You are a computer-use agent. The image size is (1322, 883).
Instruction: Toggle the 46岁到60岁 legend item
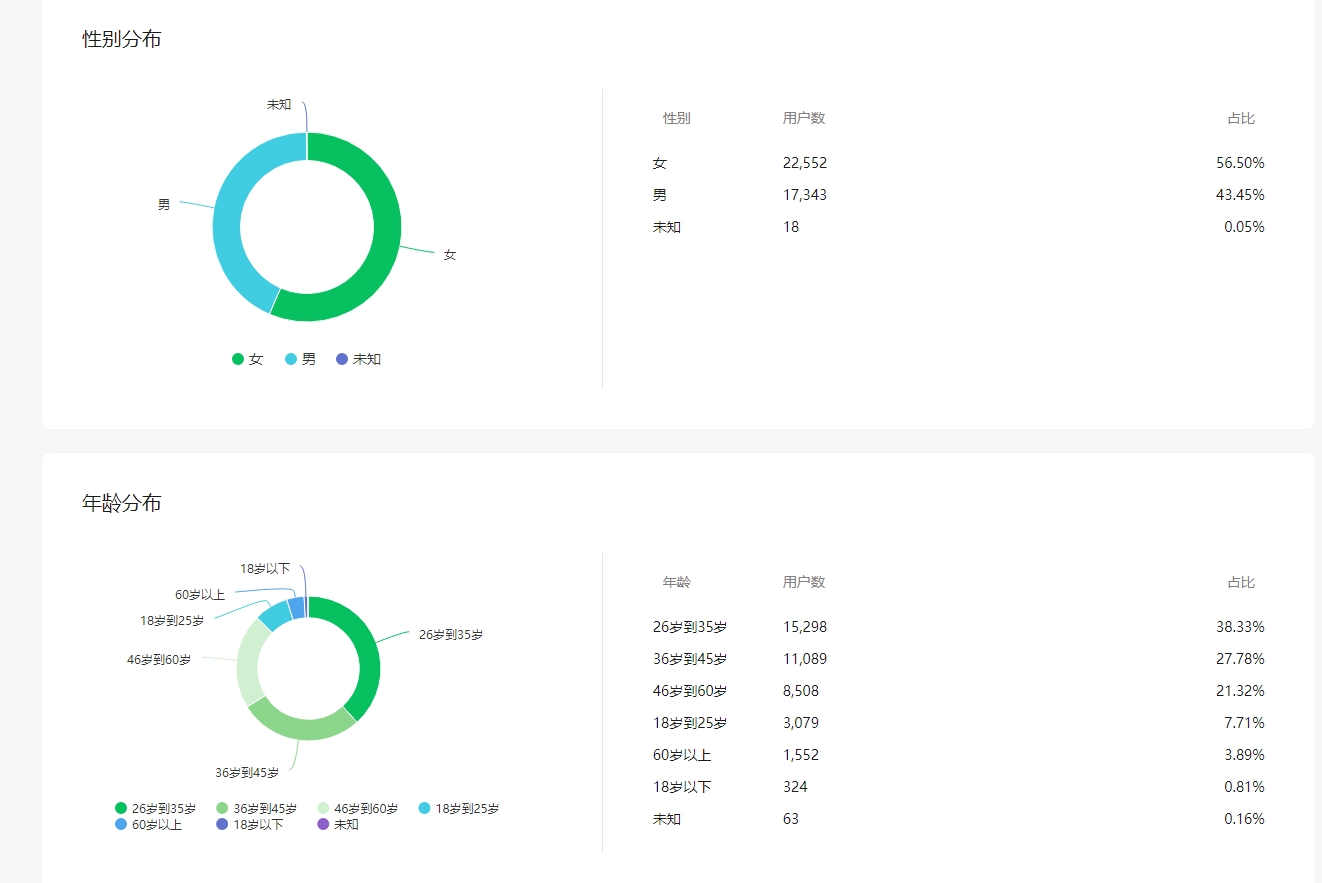[x=357, y=808]
